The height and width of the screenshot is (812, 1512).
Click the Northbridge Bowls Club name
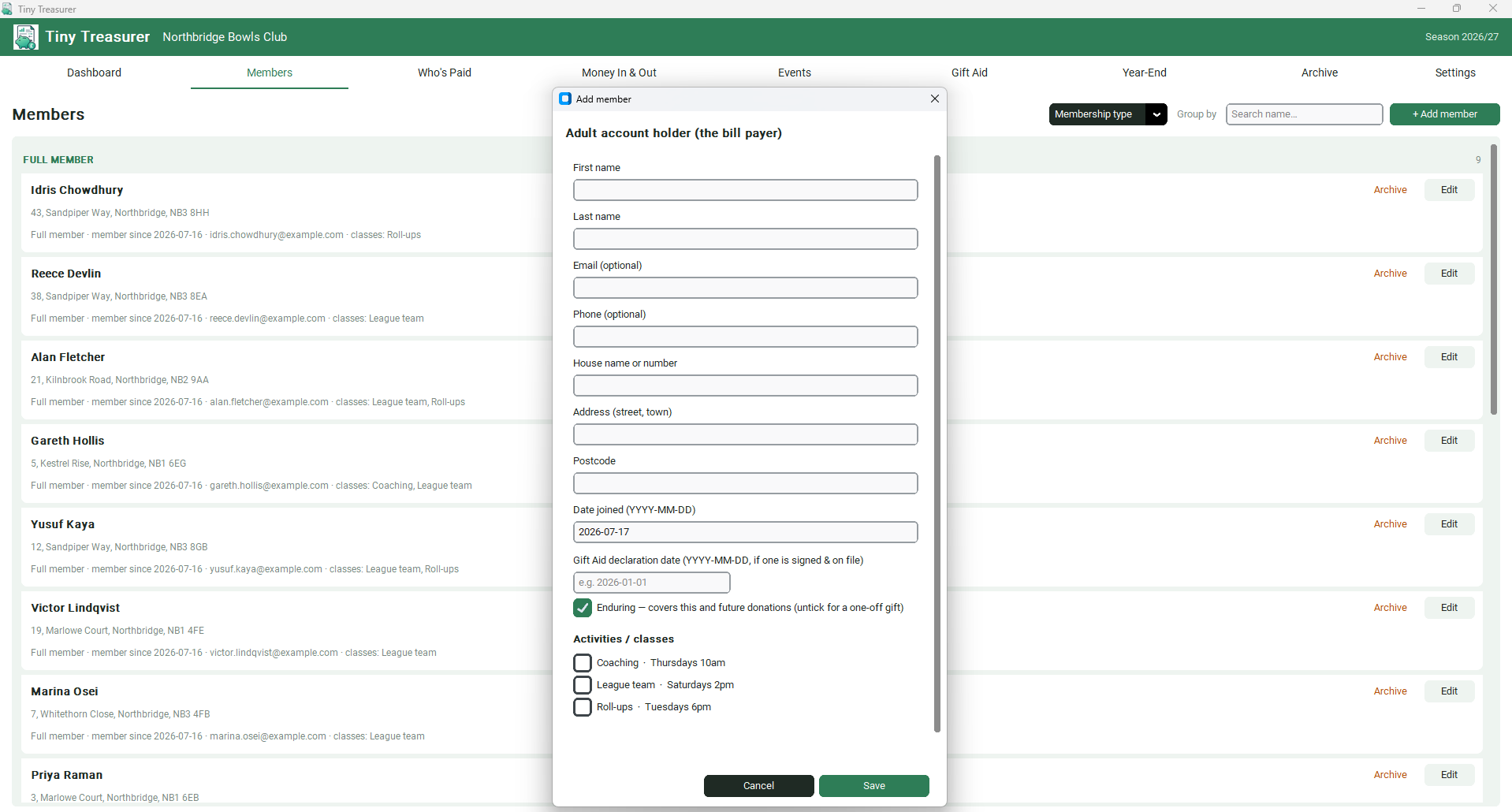click(x=225, y=37)
